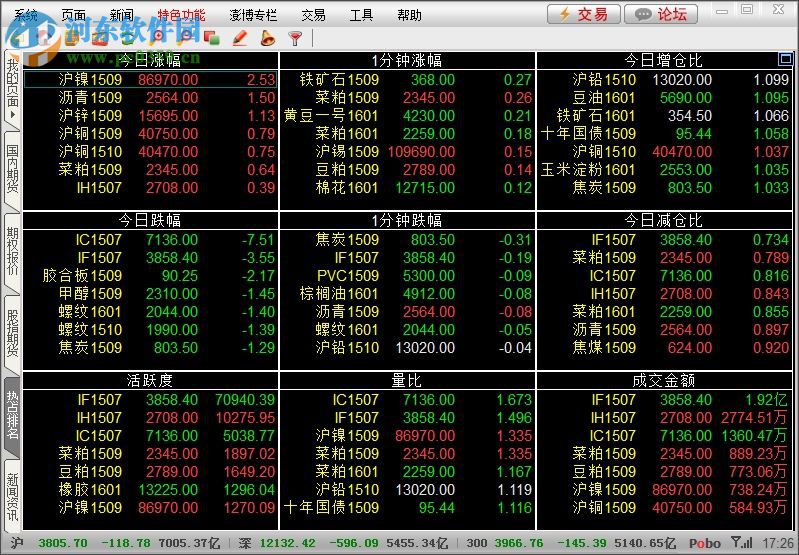Viewport: 799px width, 555px height.
Task: Switch to the 期权报价 side tab
Action: (12, 251)
